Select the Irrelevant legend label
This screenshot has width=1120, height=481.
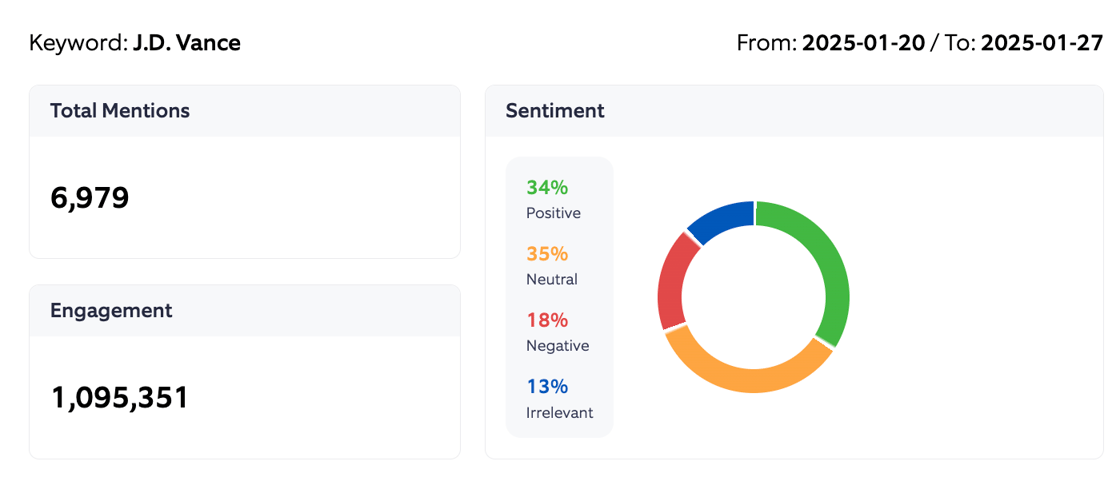[x=559, y=413]
